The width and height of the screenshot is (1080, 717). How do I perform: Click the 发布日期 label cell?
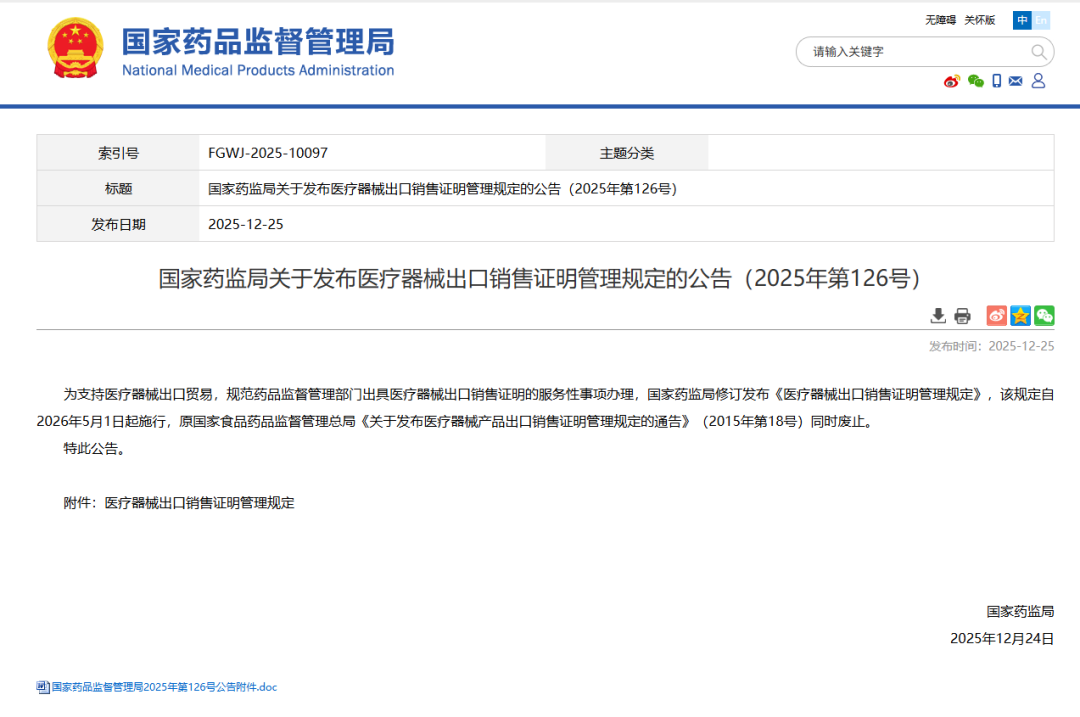click(118, 225)
